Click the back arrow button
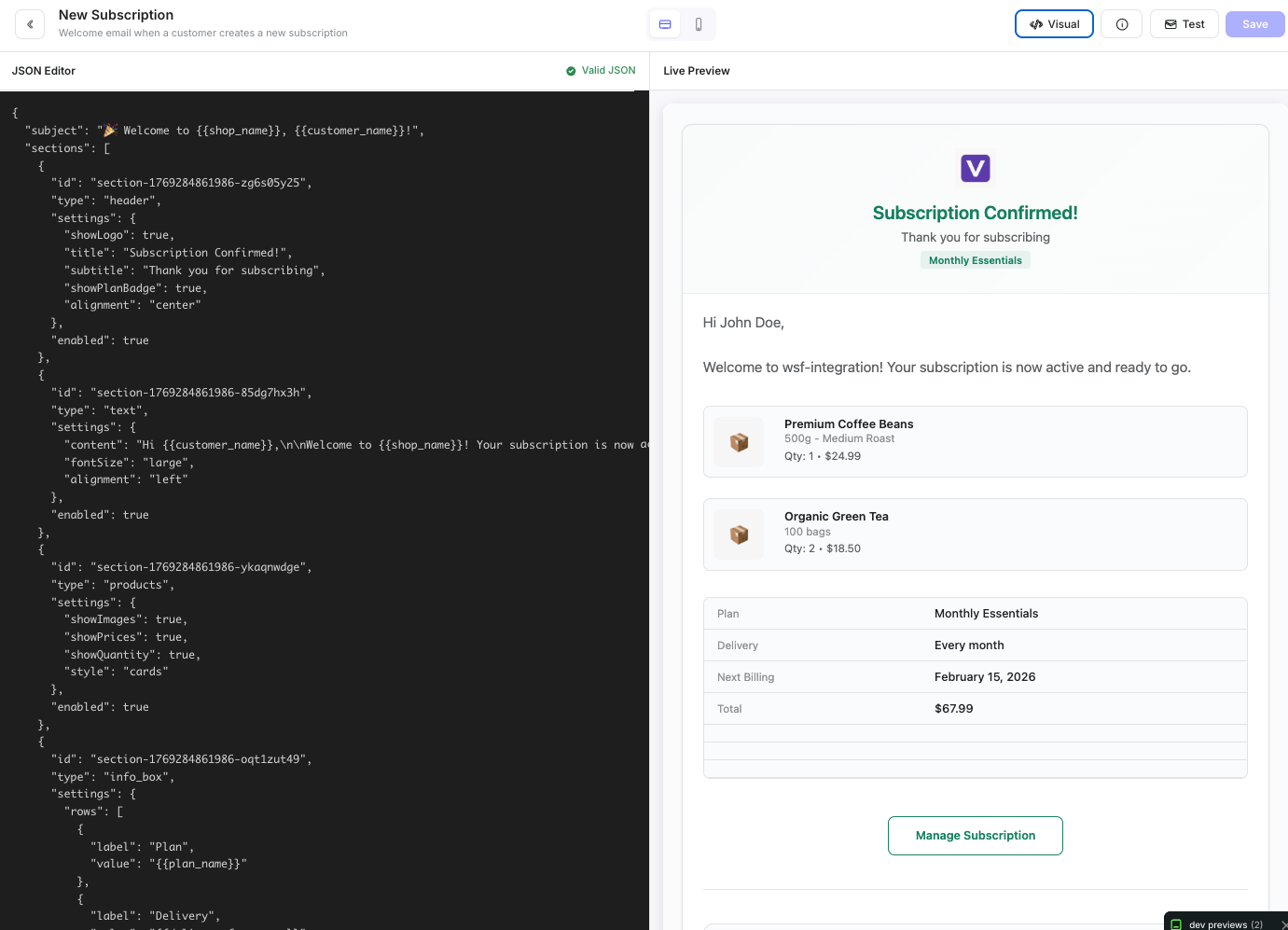 tap(30, 24)
